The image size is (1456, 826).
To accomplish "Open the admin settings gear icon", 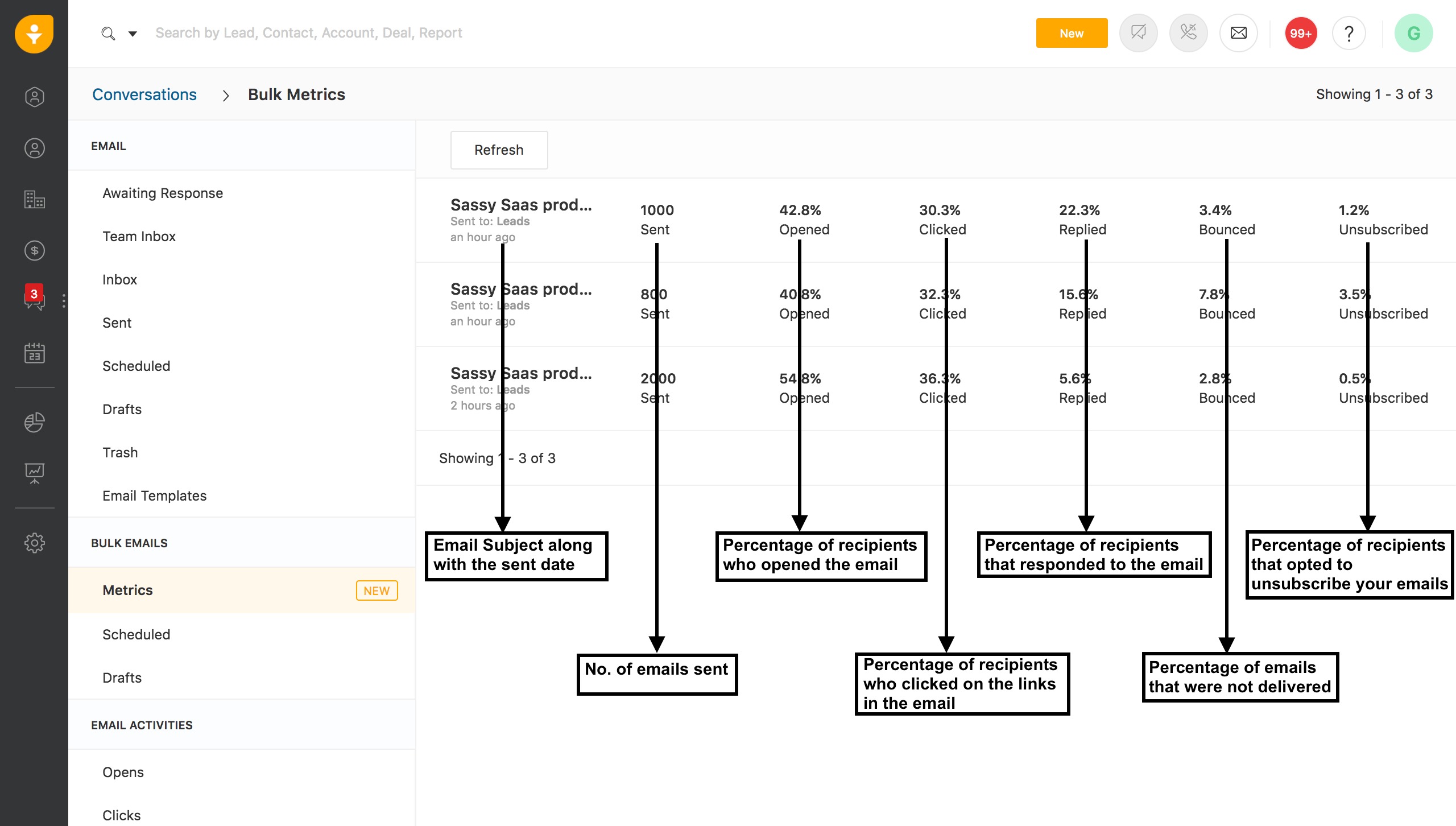I will 34,543.
